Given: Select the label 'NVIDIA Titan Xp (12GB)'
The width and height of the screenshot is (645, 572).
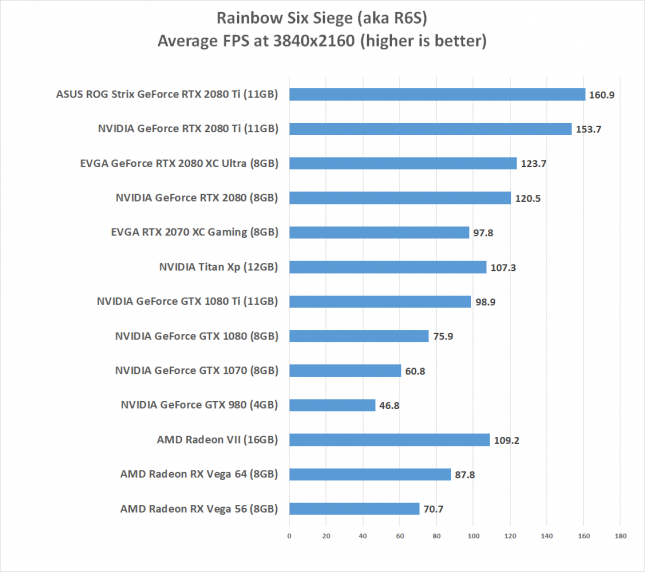Looking at the screenshot, I should 218,267.
